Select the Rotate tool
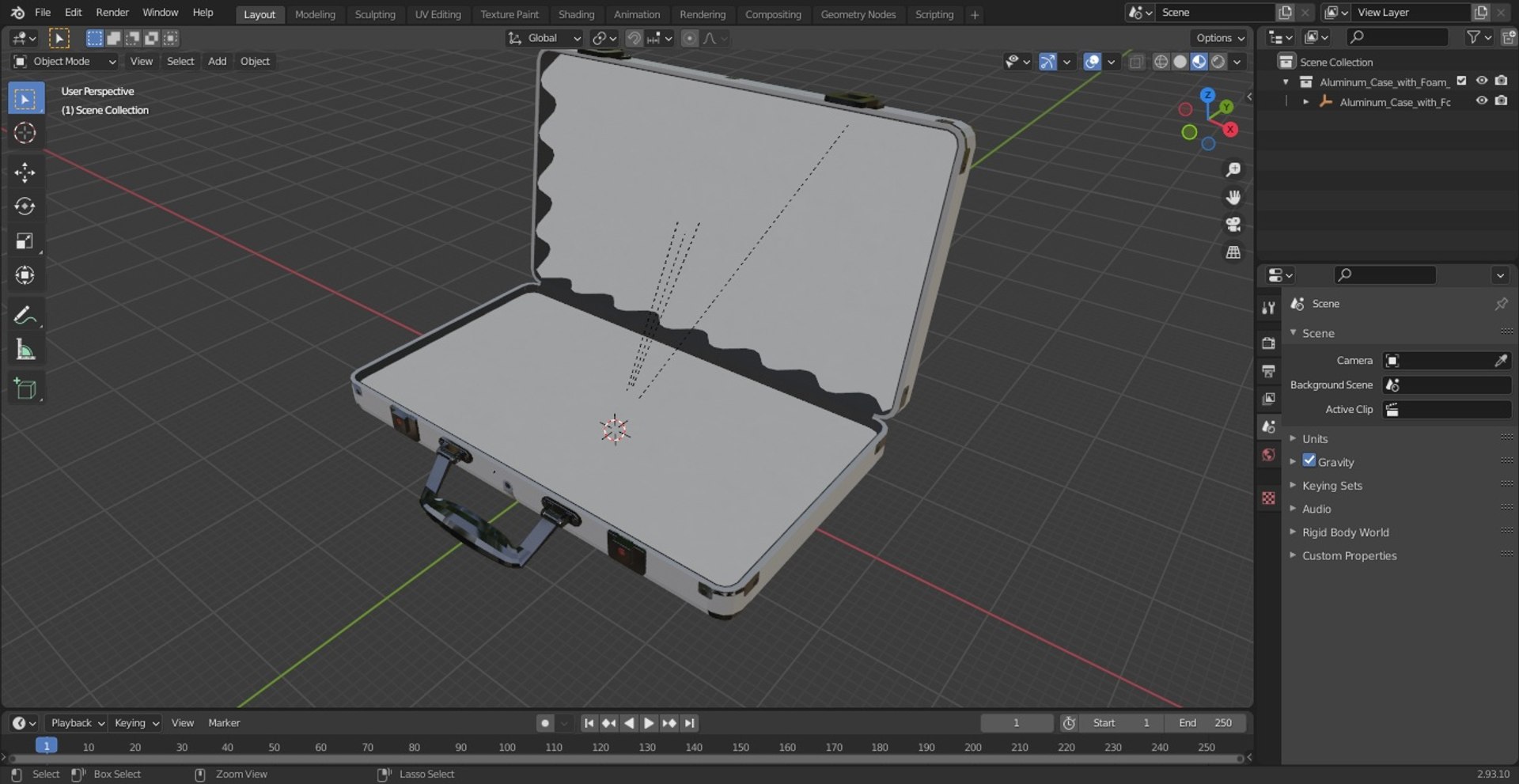The height and width of the screenshot is (784, 1519). pyautogui.click(x=25, y=206)
